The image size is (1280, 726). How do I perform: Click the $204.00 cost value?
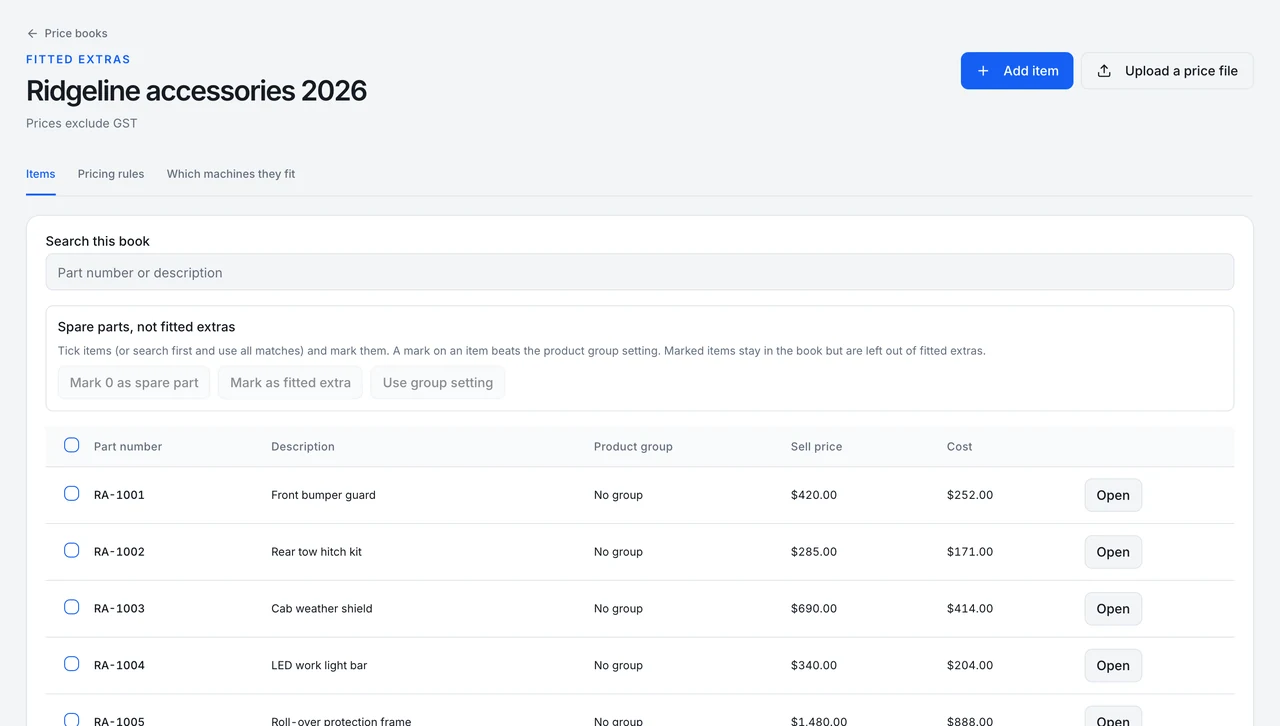(x=970, y=666)
